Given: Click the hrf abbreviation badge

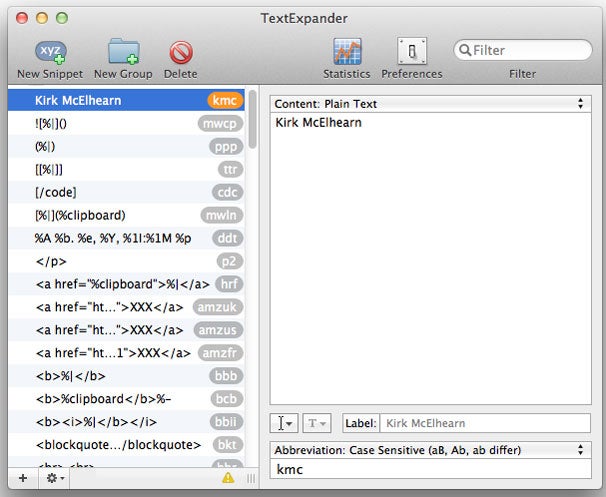Looking at the screenshot, I should coord(229,284).
